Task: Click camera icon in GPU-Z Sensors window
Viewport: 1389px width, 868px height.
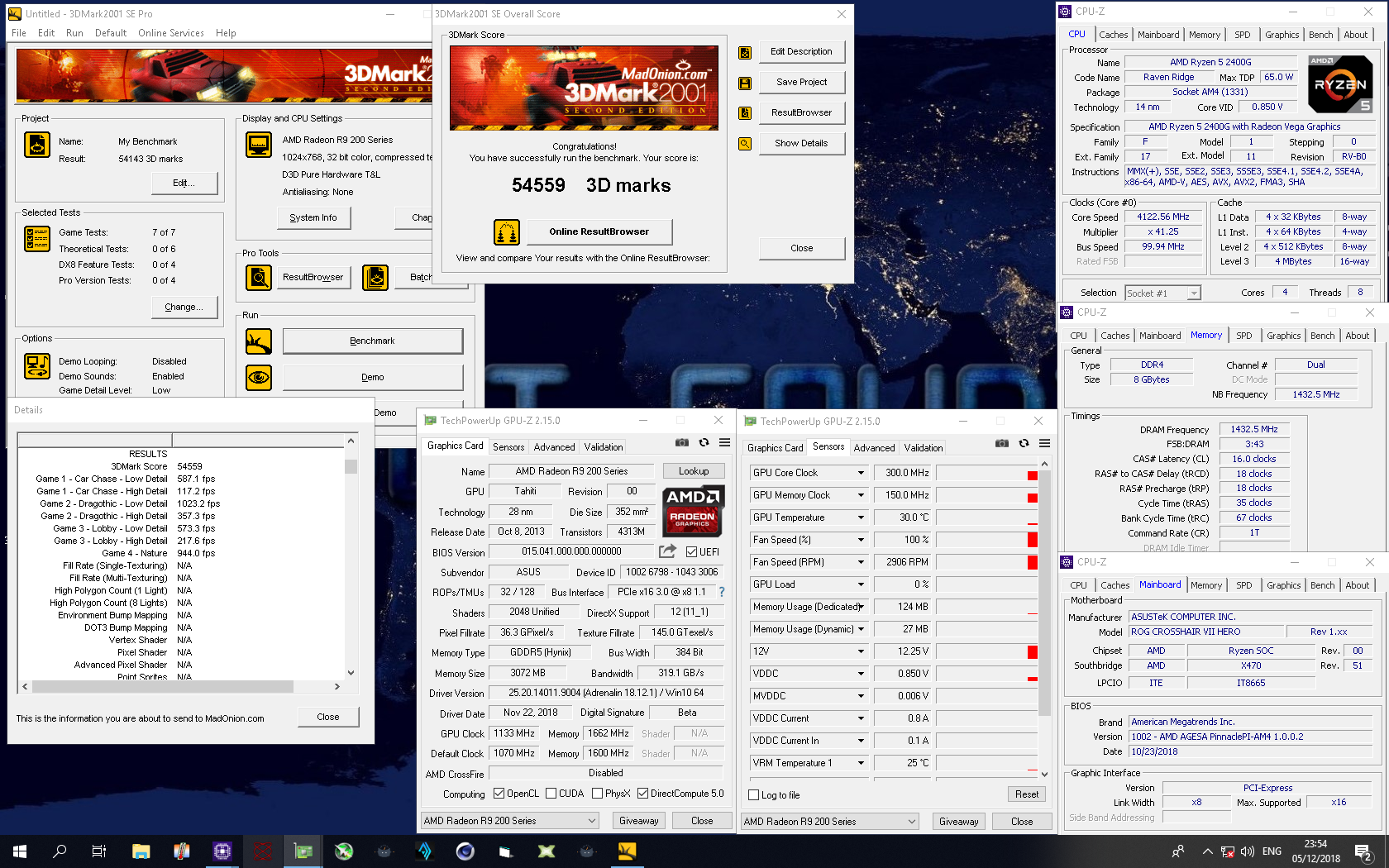Action: pos(1002,444)
